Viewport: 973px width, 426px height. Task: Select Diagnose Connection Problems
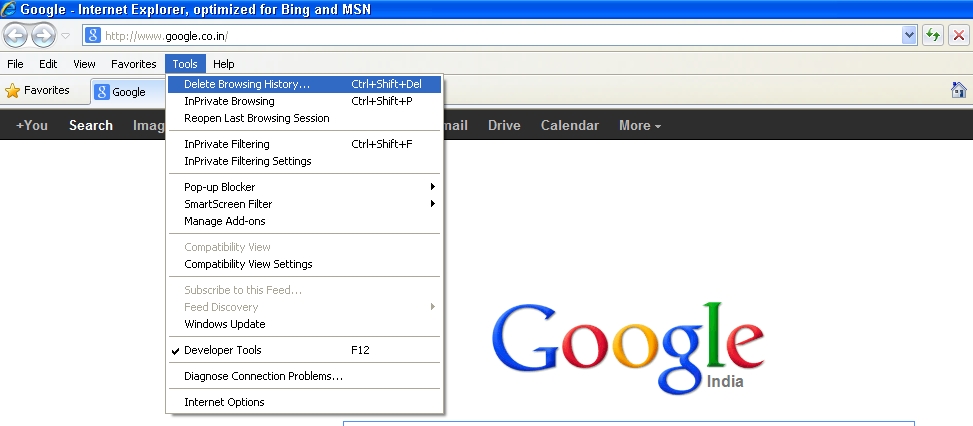pos(304,376)
